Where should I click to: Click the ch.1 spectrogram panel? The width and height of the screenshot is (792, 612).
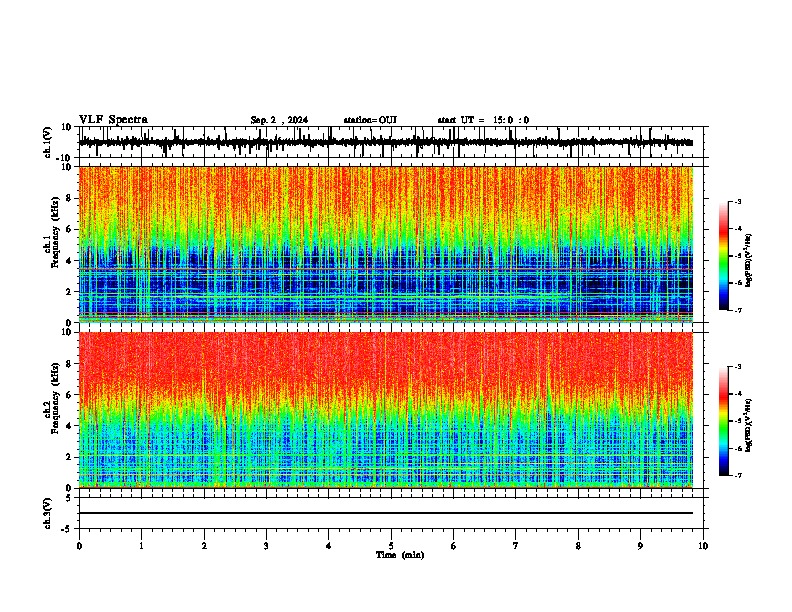coord(386,244)
